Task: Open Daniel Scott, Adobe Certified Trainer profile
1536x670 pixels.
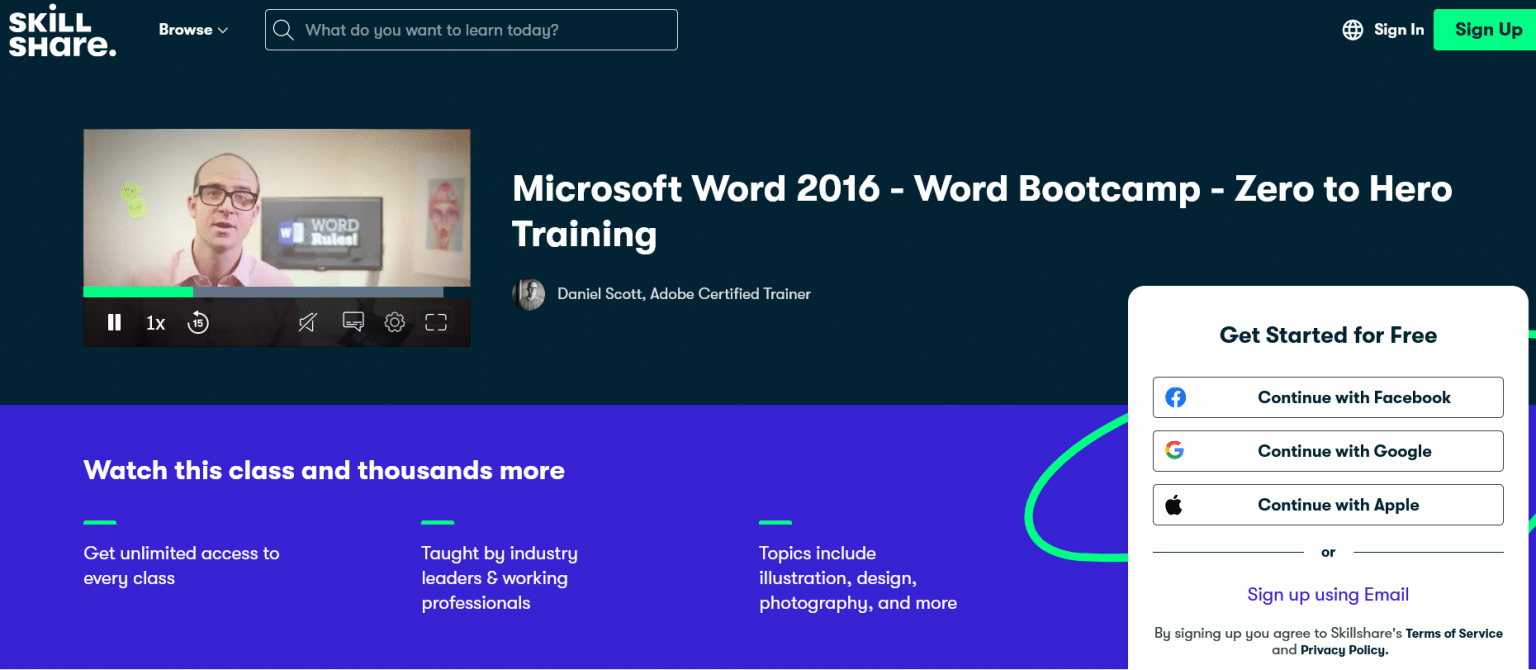Action: (684, 294)
